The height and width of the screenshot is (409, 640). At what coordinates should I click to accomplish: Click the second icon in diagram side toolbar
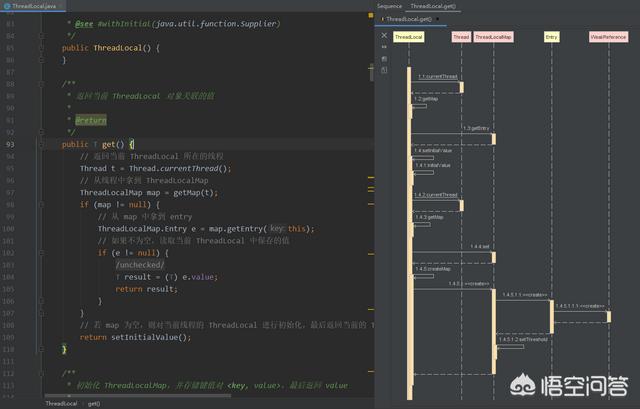pyautogui.click(x=384, y=46)
